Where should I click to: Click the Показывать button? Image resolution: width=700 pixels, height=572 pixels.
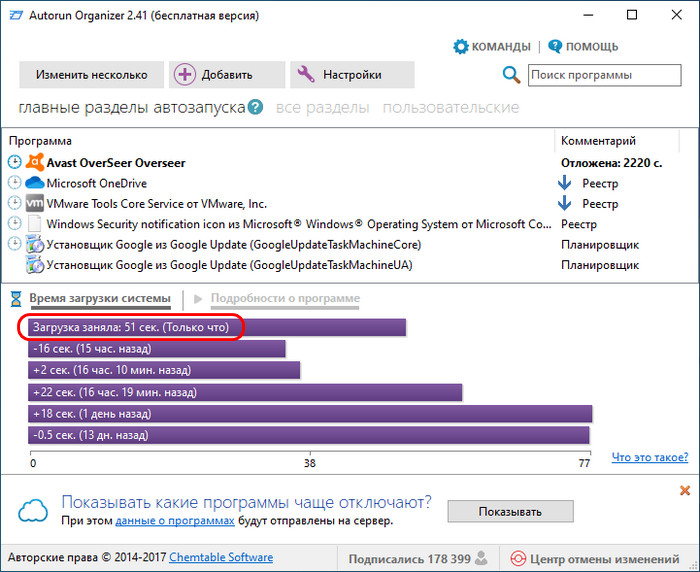click(x=510, y=511)
